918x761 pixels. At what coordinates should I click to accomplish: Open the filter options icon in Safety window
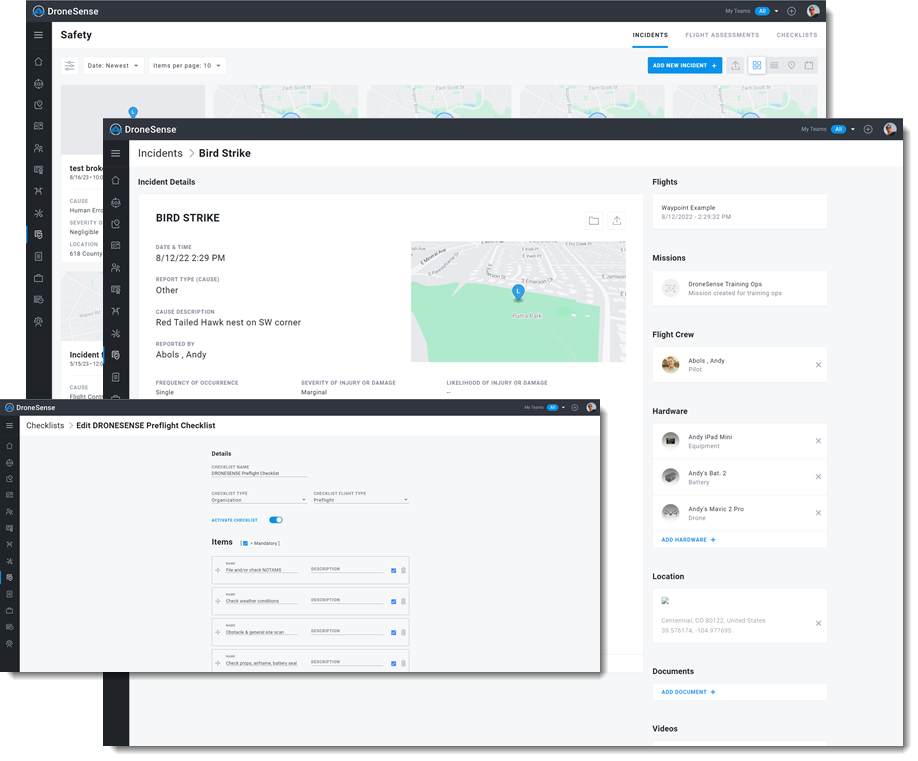(70, 66)
